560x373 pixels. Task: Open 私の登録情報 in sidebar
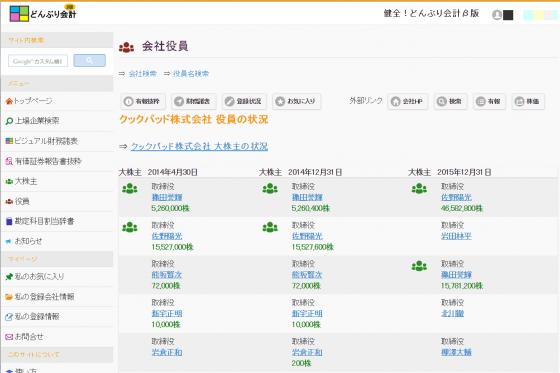click(32, 317)
